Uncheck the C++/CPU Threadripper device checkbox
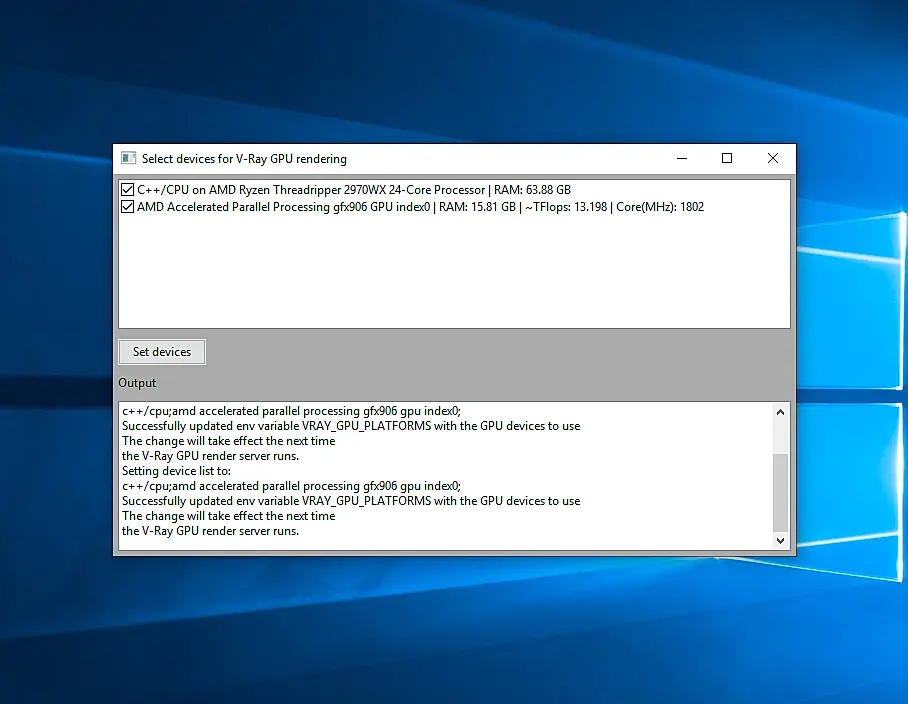Image resolution: width=908 pixels, height=704 pixels. [127, 189]
